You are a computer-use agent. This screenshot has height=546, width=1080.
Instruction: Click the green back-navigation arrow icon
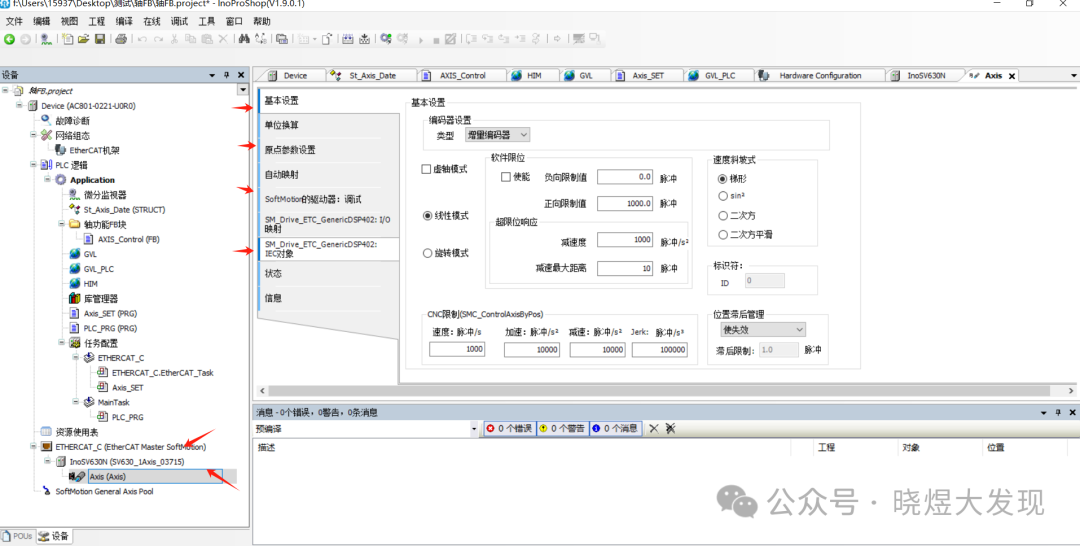pyautogui.click(x=9, y=39)
